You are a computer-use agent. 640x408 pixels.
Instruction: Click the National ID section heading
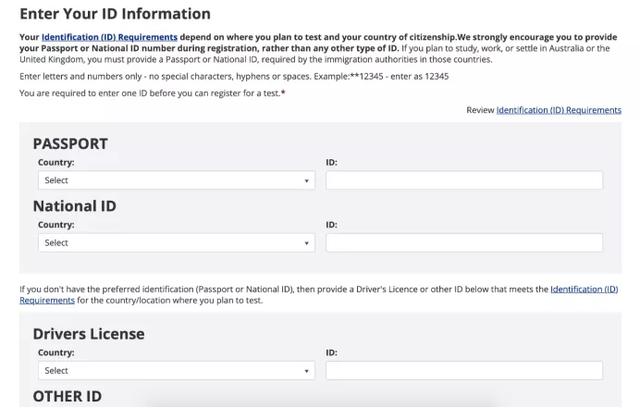[74, 206]
